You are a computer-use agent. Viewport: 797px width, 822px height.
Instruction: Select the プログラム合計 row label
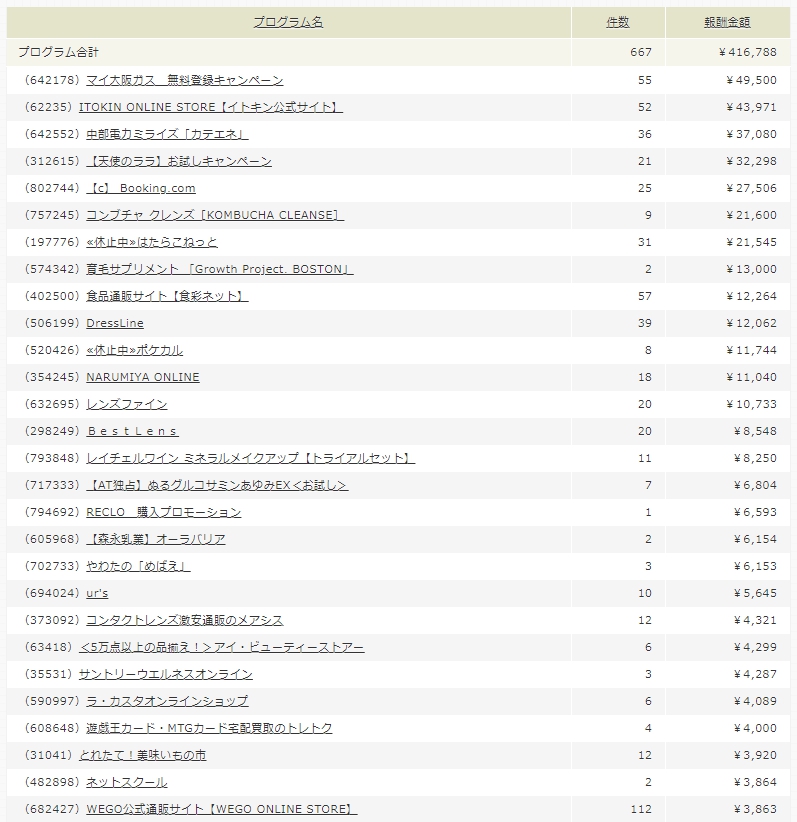58,52
